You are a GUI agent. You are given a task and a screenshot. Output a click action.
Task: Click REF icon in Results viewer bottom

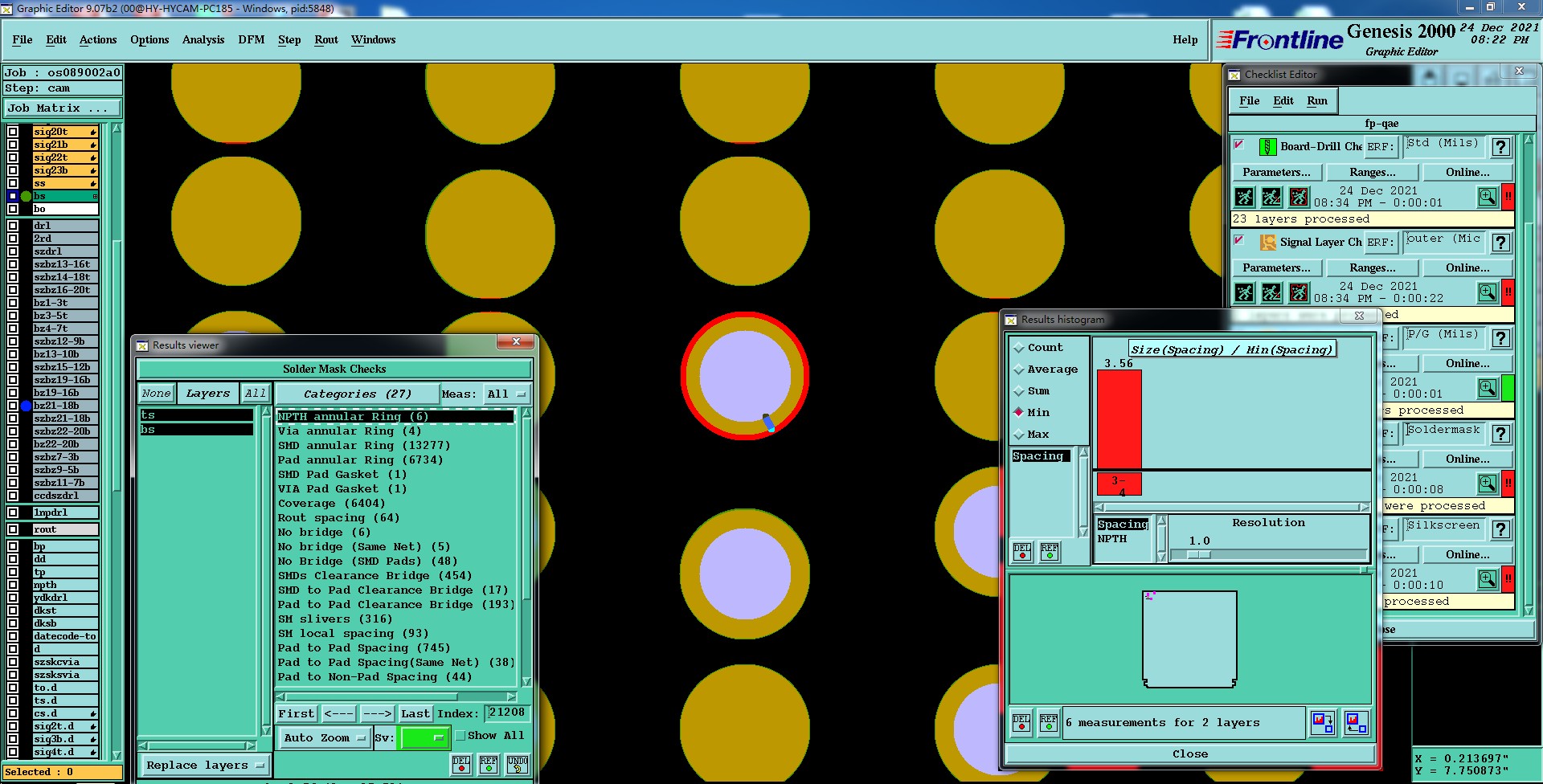pos(489,764)
